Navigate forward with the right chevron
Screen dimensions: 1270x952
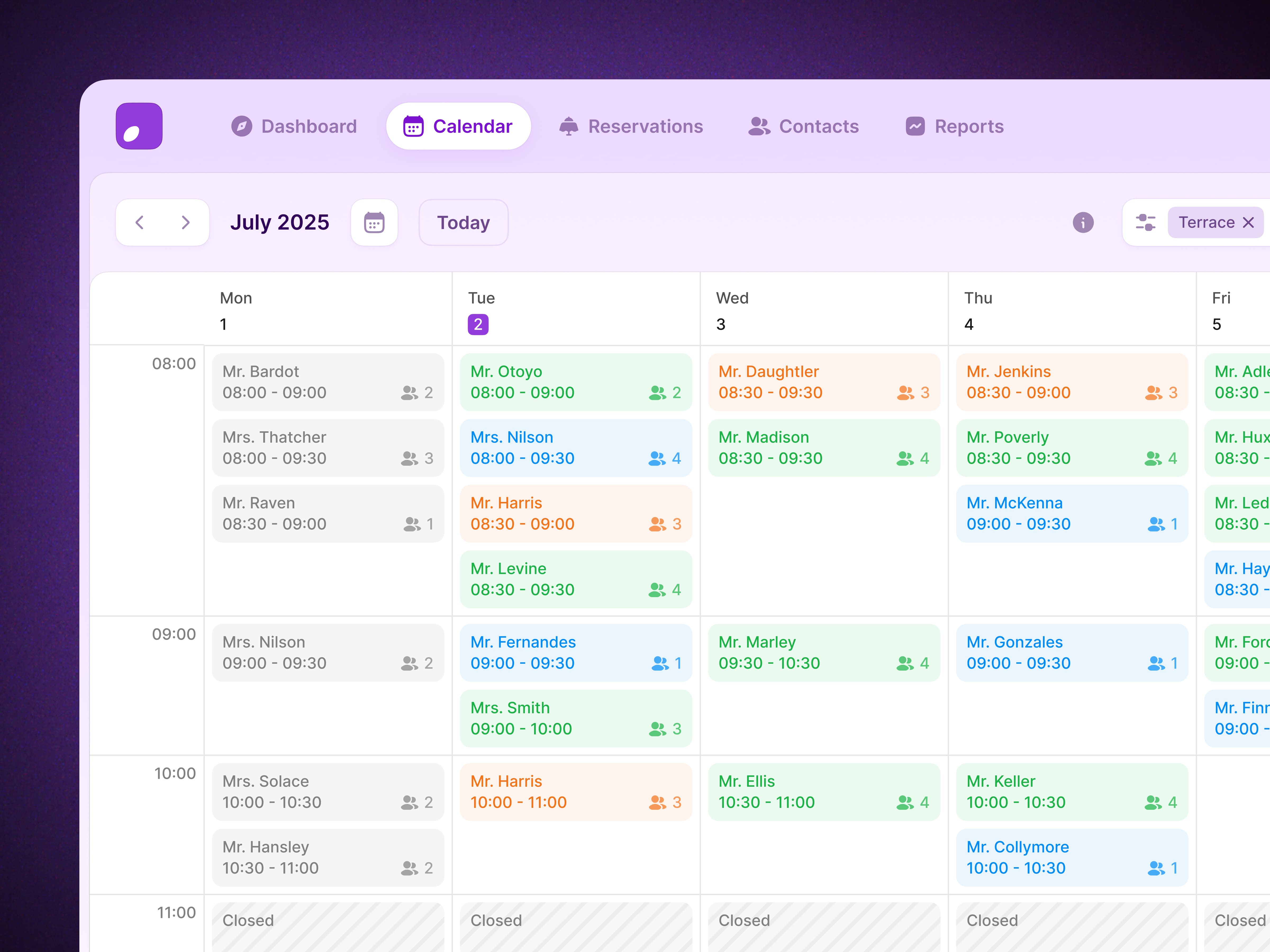[x=185, y=223]
